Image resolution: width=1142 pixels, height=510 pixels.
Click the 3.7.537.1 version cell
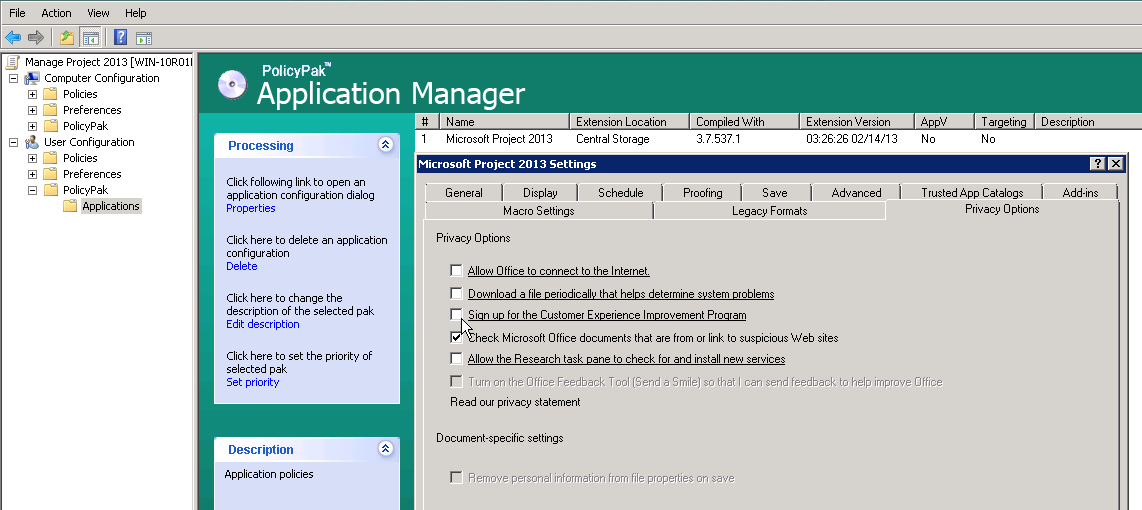(718, 139)
